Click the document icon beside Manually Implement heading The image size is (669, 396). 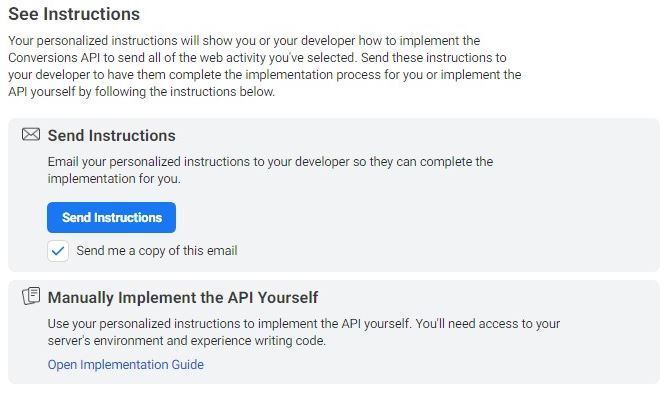point(31,296)
